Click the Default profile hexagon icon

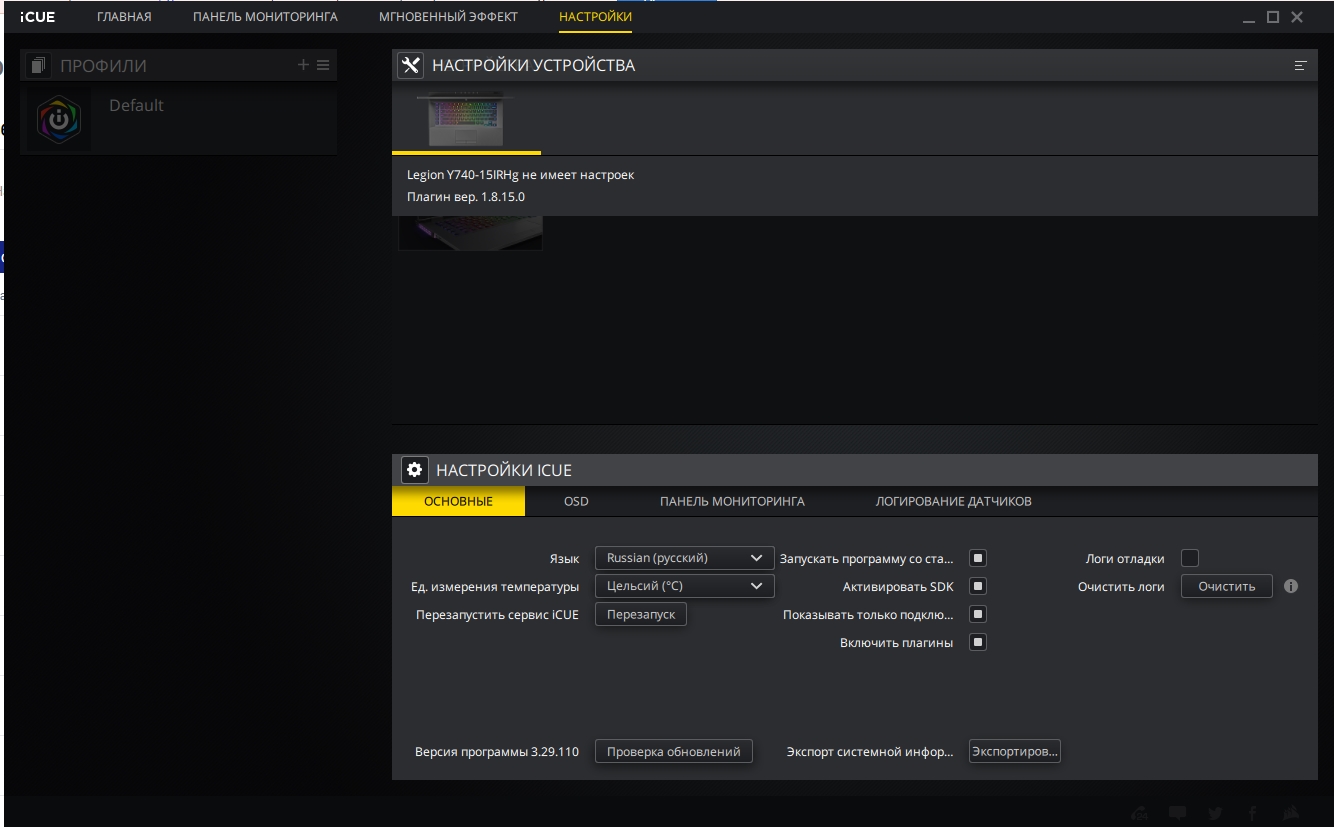(60, 120)
